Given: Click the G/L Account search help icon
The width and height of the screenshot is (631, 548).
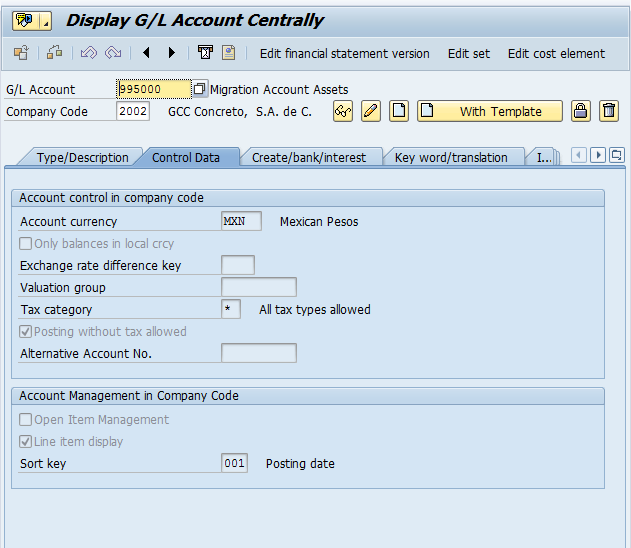Looking at the screenshot, I should 199,89.
